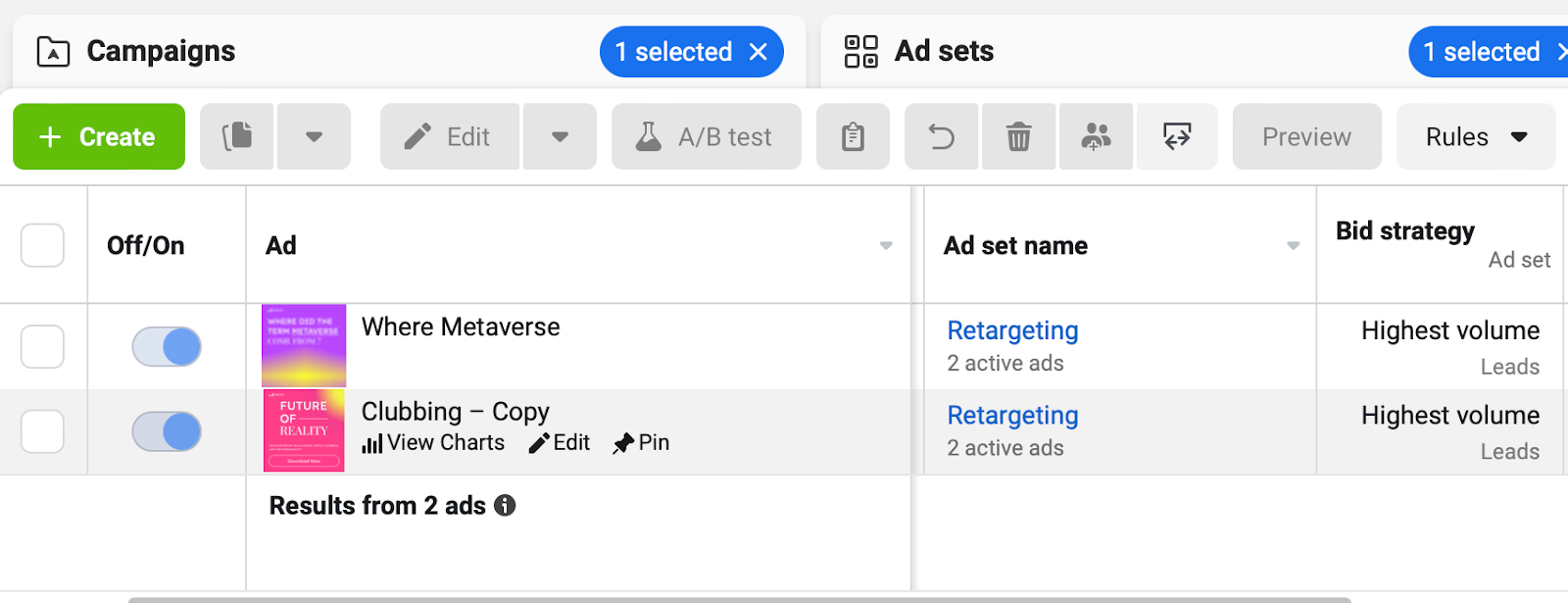Image resolution: width=1568 pixels, height=603 pixels.
Task: Click the clipboard paste icon
Action: [853, 136]
